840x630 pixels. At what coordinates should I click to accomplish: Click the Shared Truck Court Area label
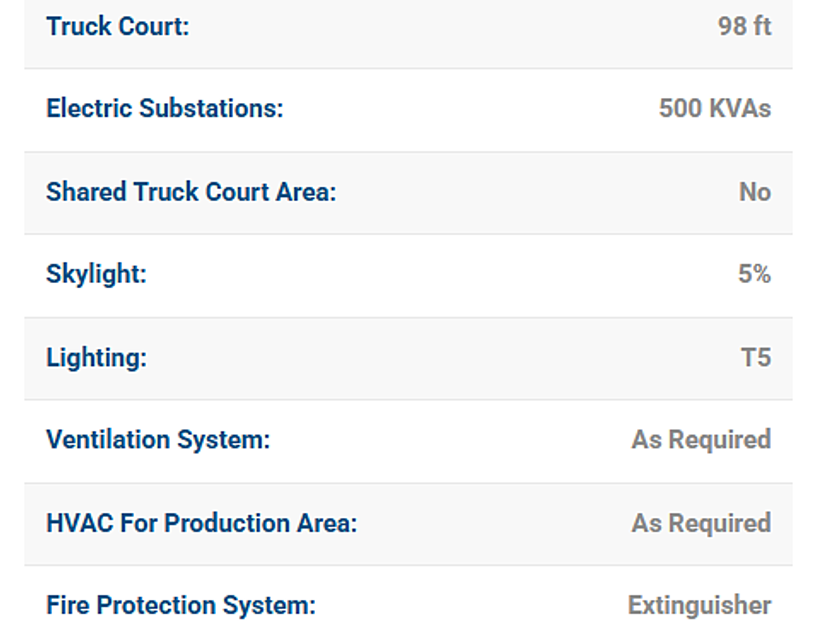(191, 192)
